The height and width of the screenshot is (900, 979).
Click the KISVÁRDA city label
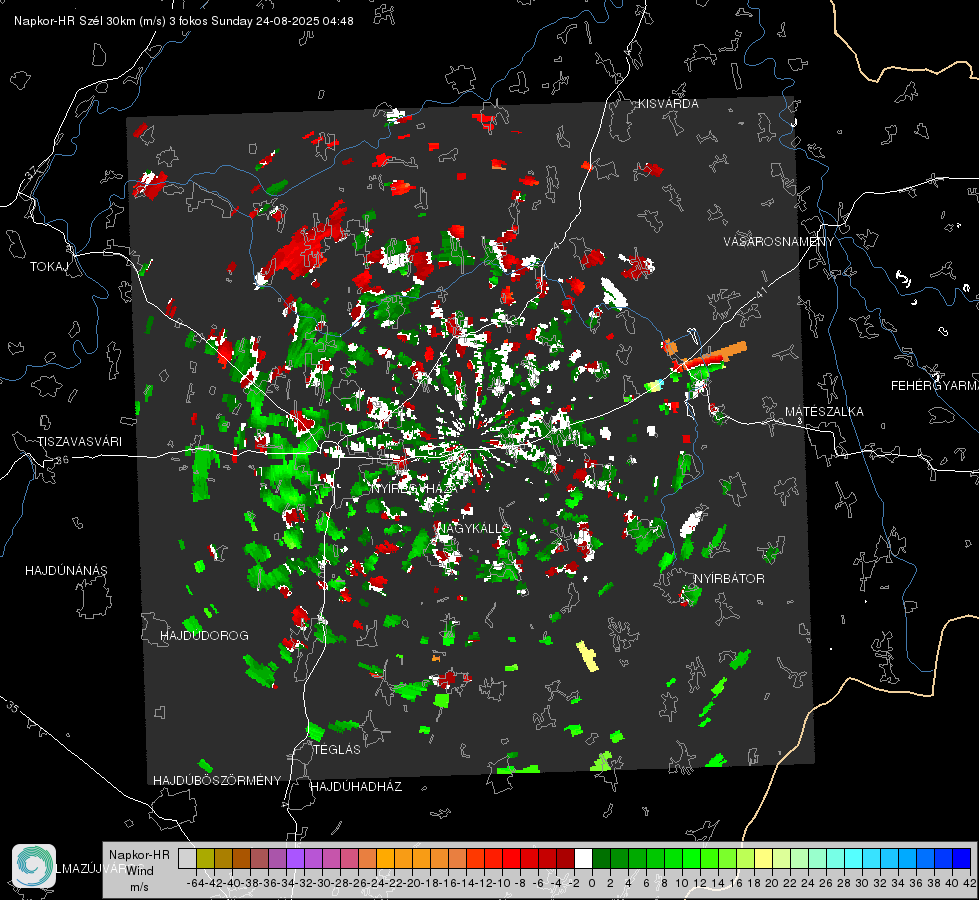[668, 104]
